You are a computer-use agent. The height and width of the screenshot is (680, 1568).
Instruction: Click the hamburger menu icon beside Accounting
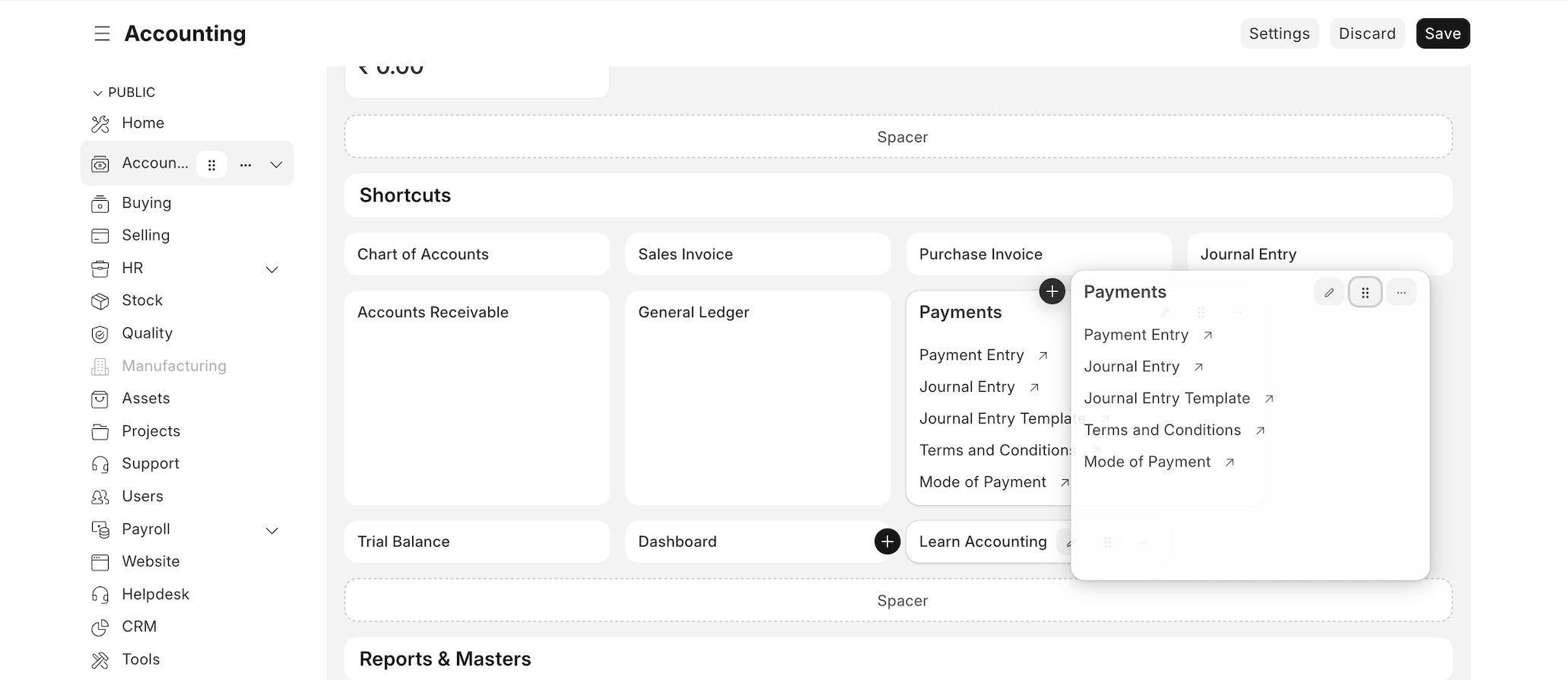102,33
